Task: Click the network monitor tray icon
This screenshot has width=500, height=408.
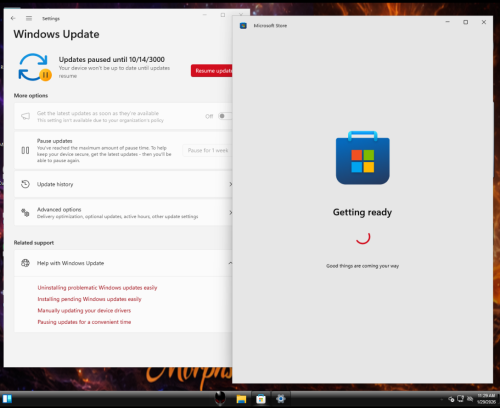Action: (x=461, y=399)
